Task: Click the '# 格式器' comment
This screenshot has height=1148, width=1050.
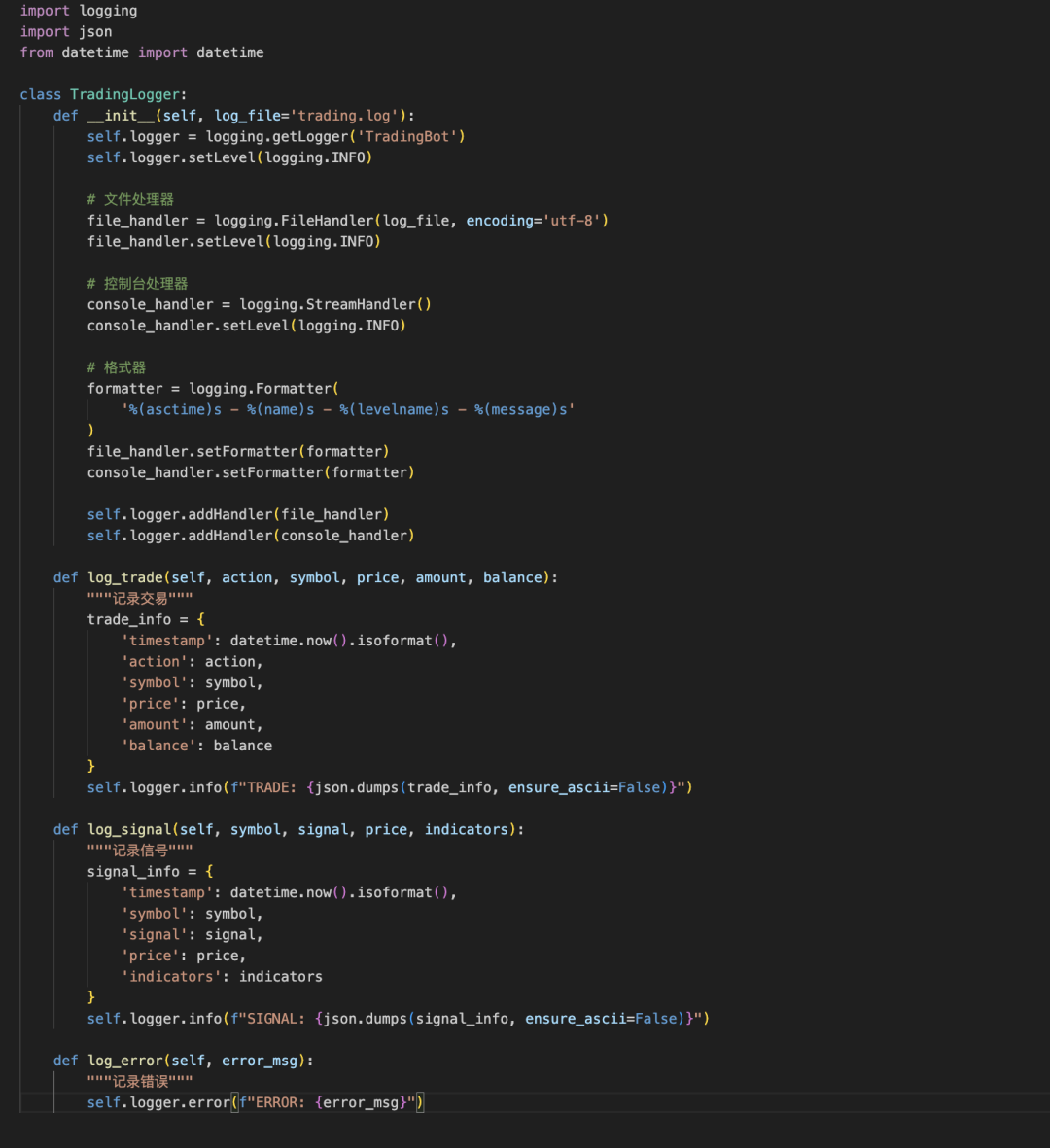Action: (117, 367)
